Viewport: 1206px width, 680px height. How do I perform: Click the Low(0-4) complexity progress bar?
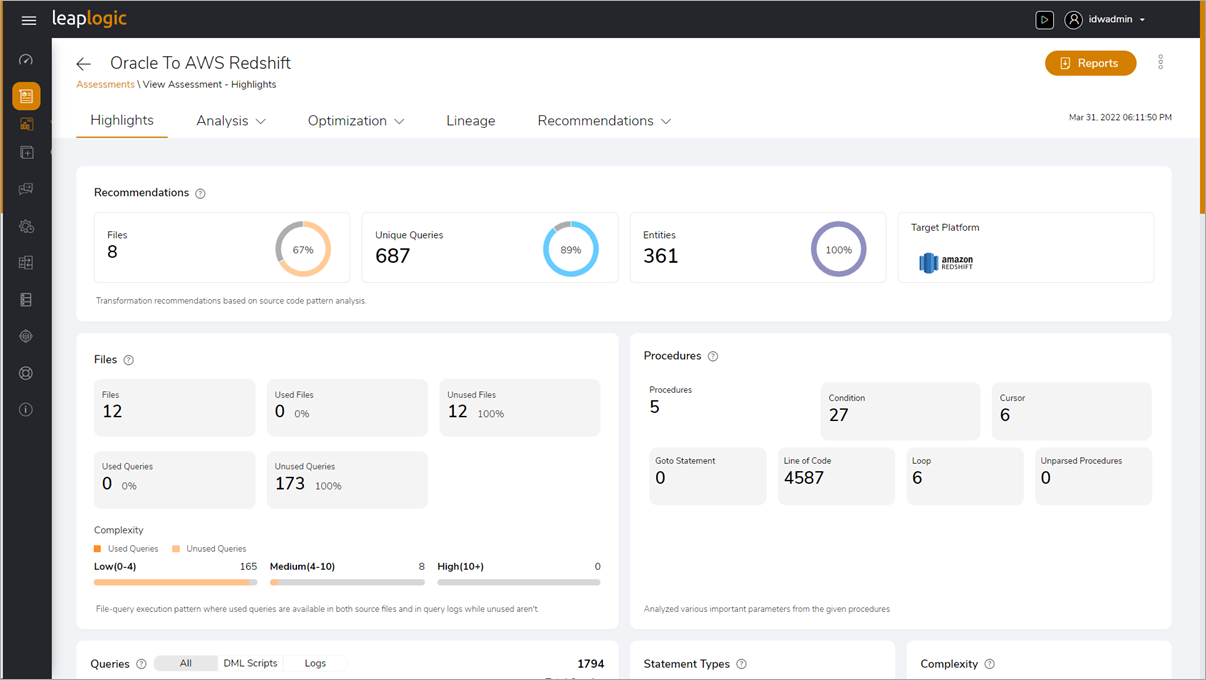(176, 582)
